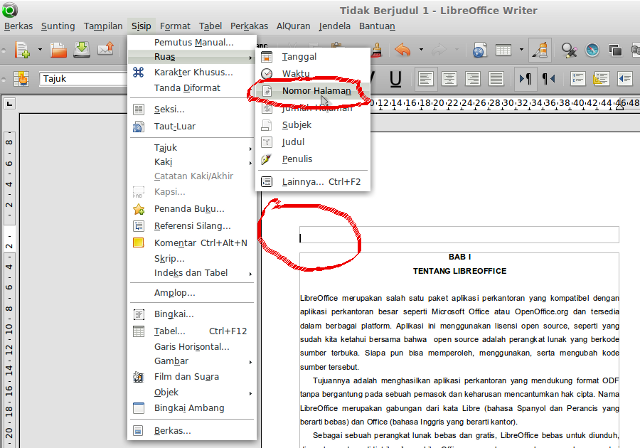Toggle Align Right
This screenshot has height=448, width=640.
click(472, 78)
